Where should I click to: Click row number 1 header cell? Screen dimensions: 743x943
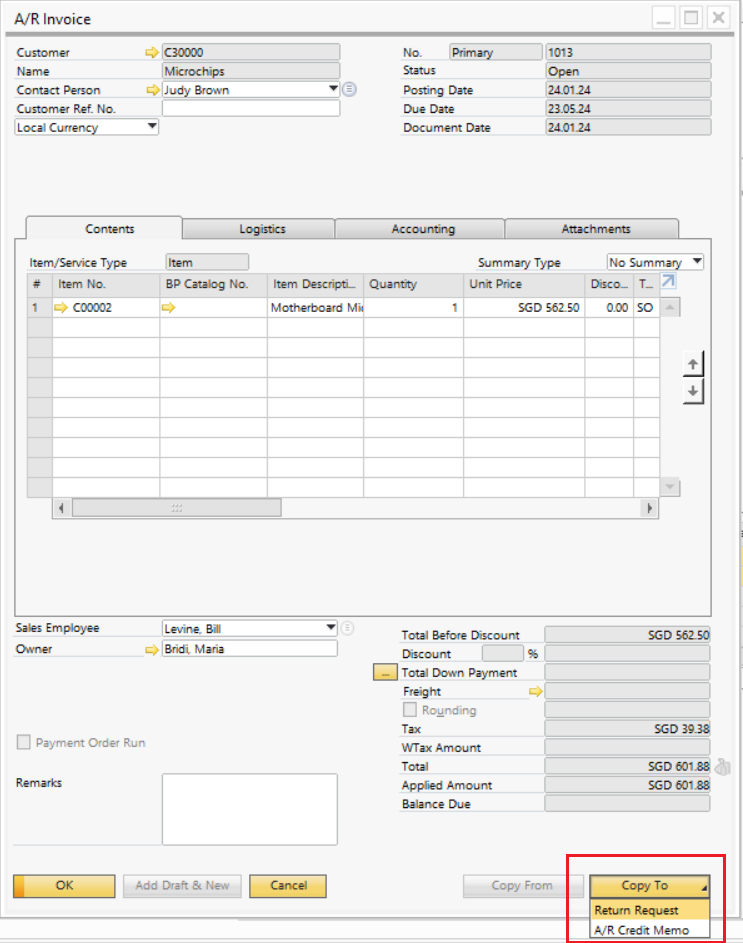(x=40, y=308)
